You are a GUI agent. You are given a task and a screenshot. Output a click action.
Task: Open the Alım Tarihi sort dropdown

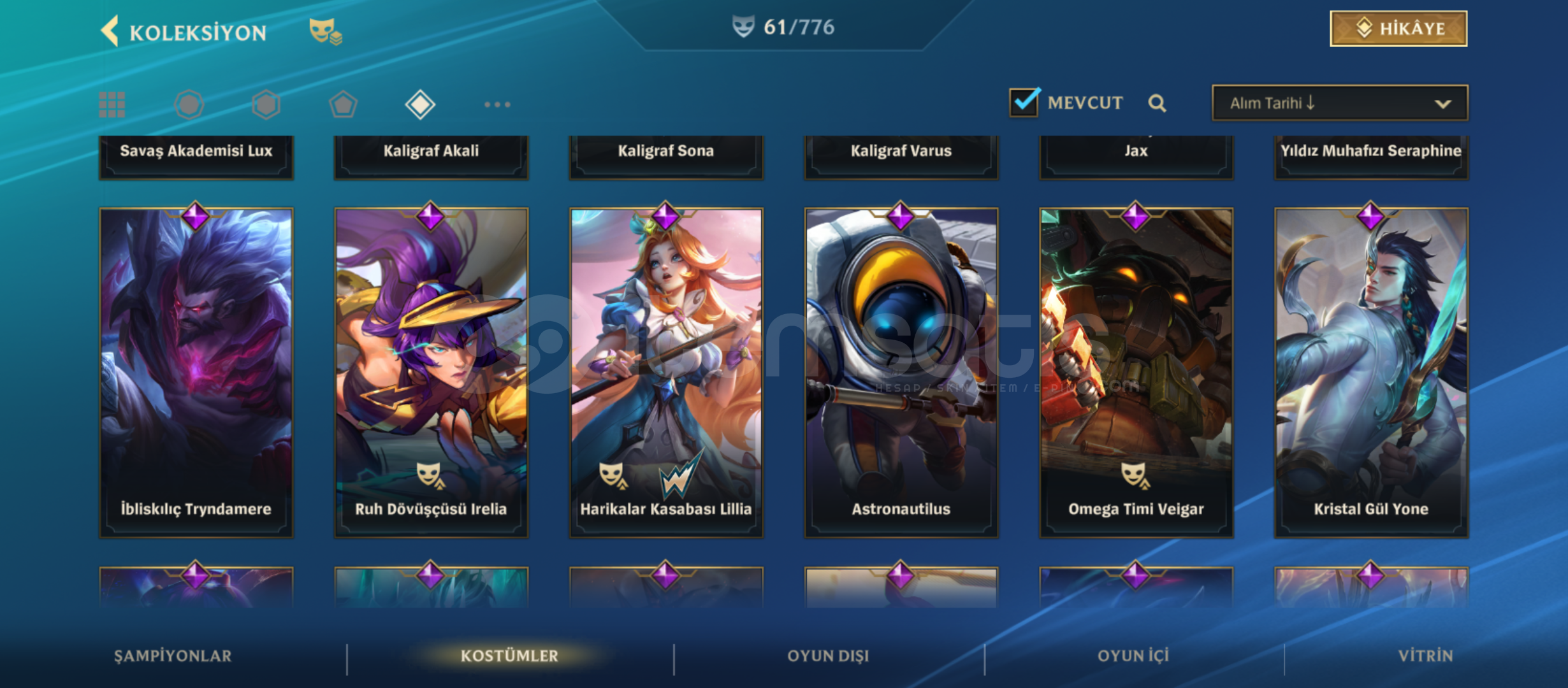pos(1340,103)
